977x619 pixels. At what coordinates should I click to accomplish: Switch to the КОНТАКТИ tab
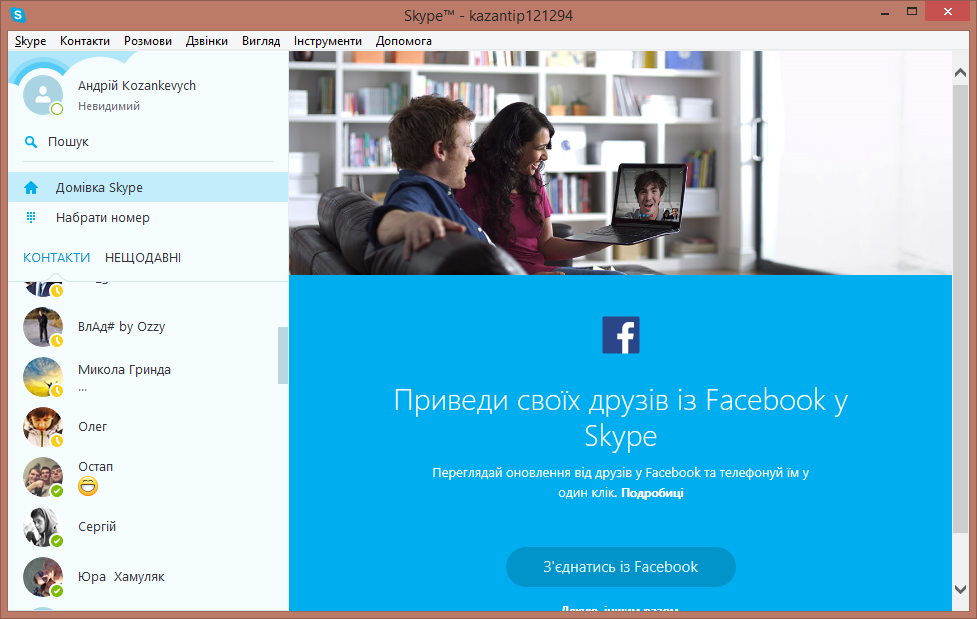(x=56, y=258)
